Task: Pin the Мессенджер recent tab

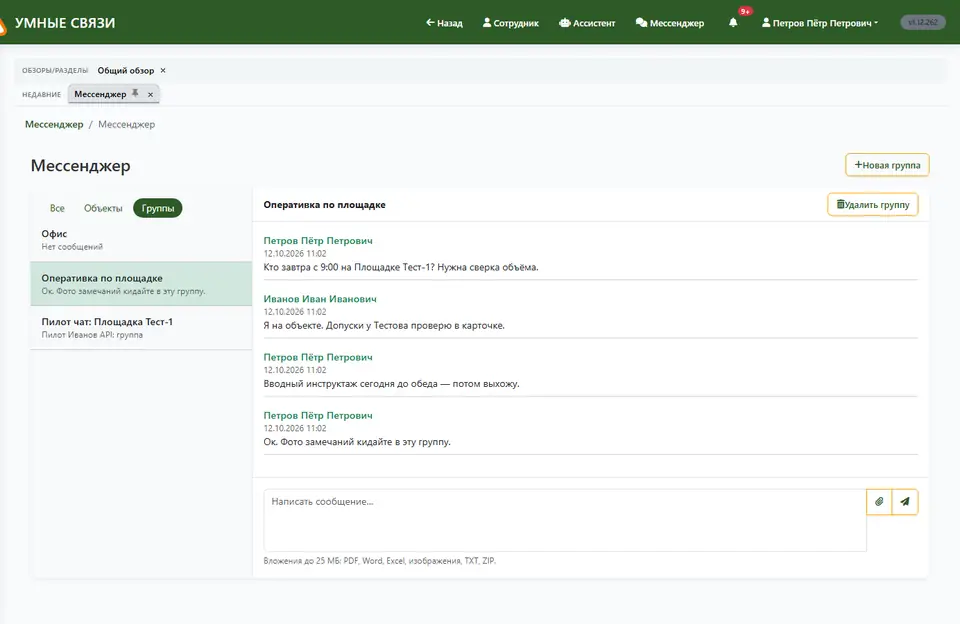Action: (135, 94)
